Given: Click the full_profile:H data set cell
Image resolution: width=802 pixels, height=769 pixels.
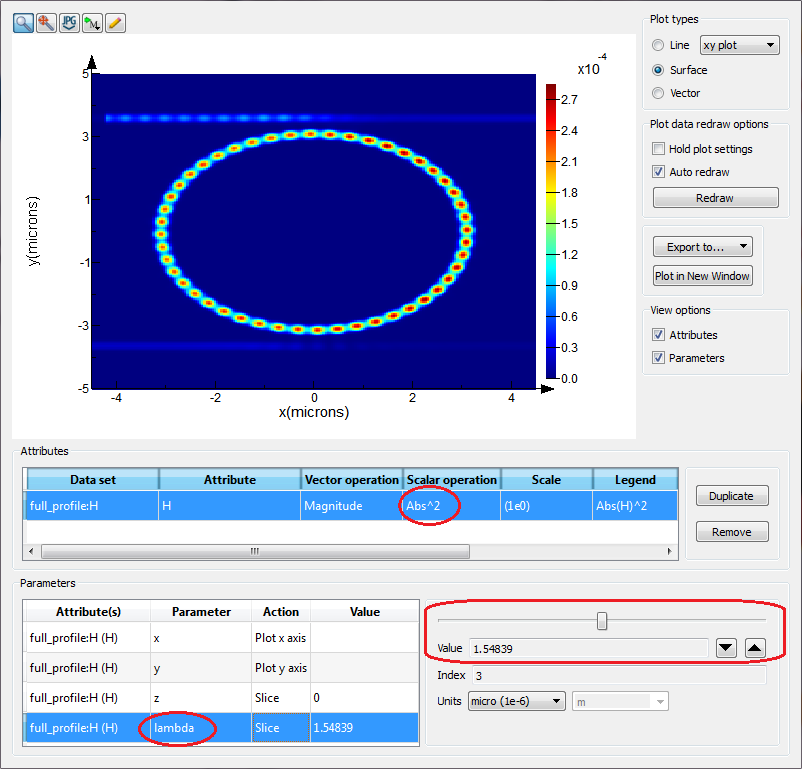Looking at the screenshot, I should coord(92,506).
